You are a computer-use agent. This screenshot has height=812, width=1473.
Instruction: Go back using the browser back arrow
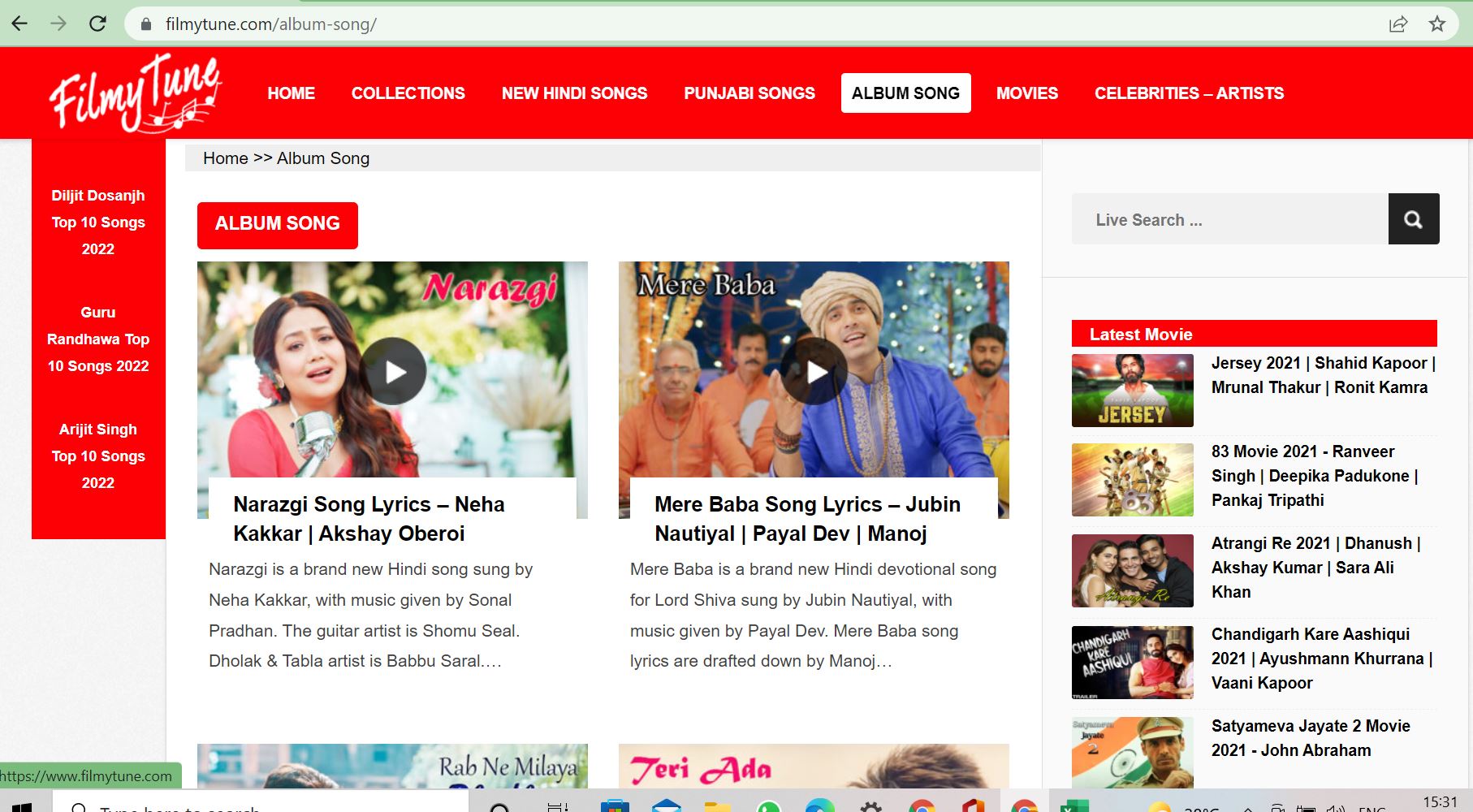click(x=19, y=24)
